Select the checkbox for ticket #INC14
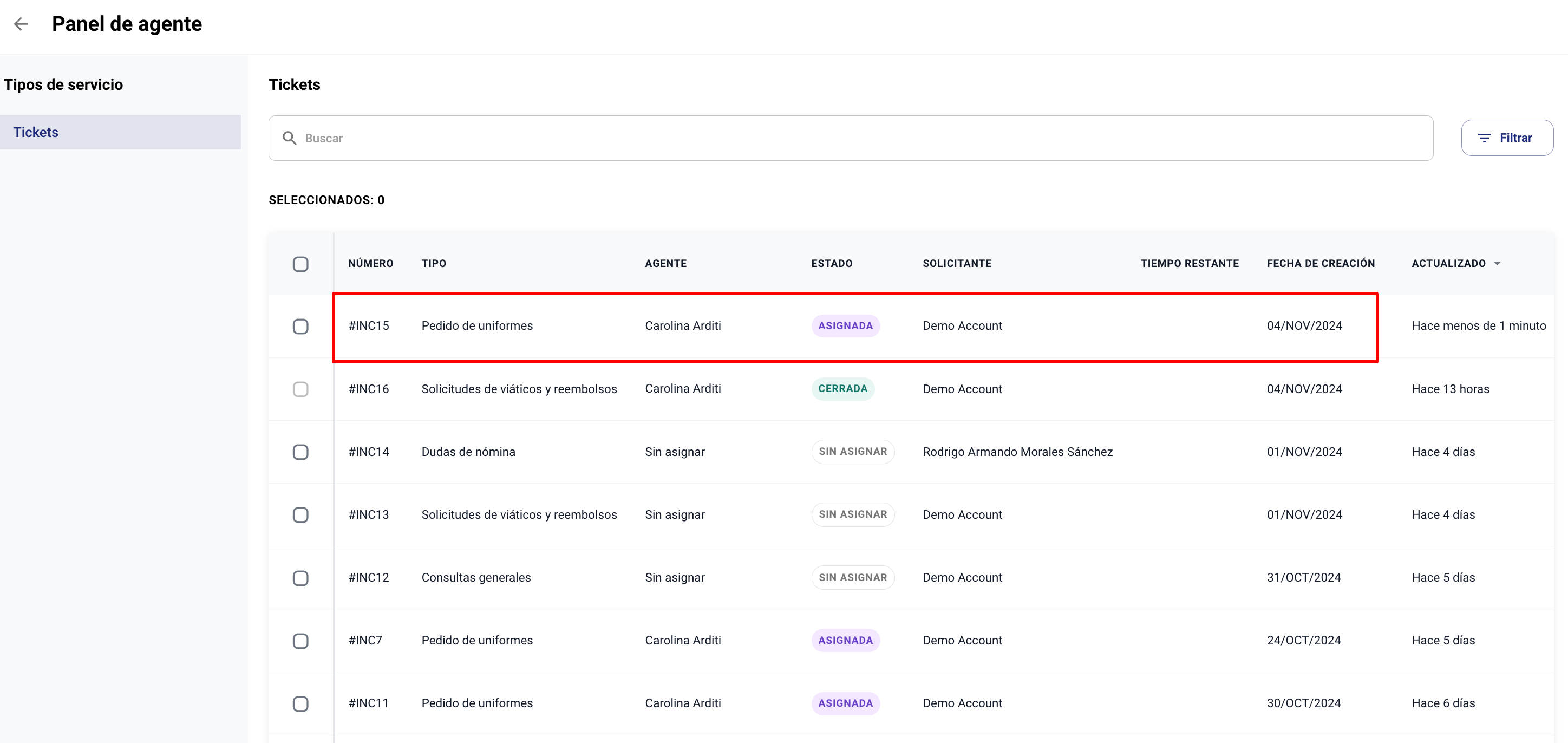The image size is (1568, 743). click(x=300, y=452)
